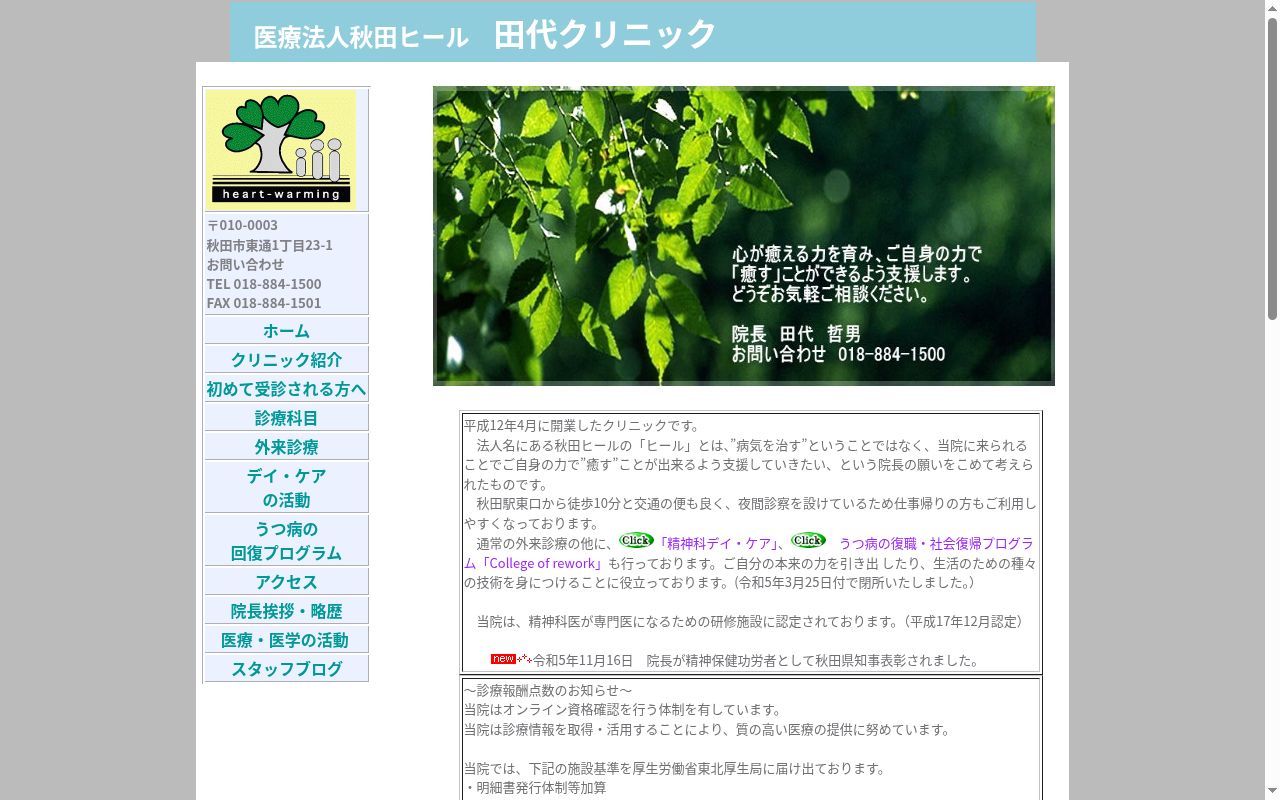
Task: Open うつ病の回復プログラム page
Action: click(x=286, y=541)
